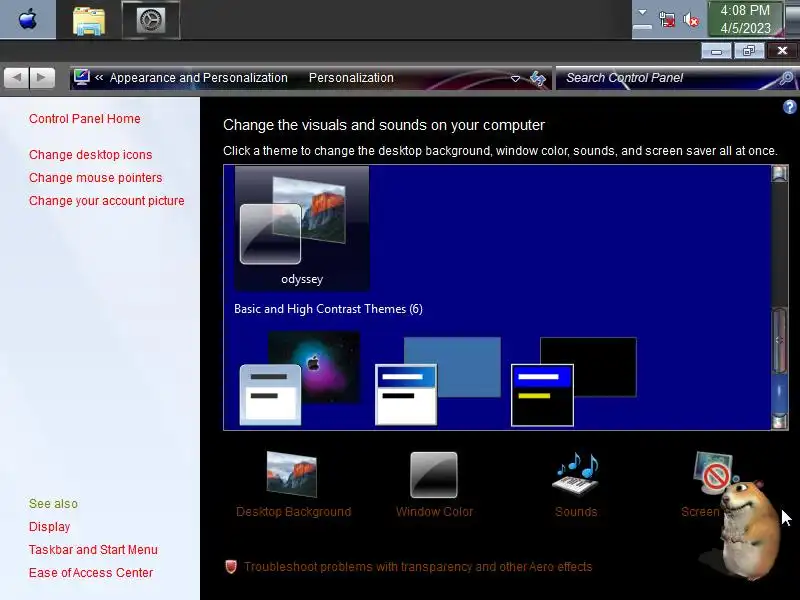The height and width of the screenshot is (600, 800).
Task: Show hidden tray icons arrow
Action: (x=642, y=12)
